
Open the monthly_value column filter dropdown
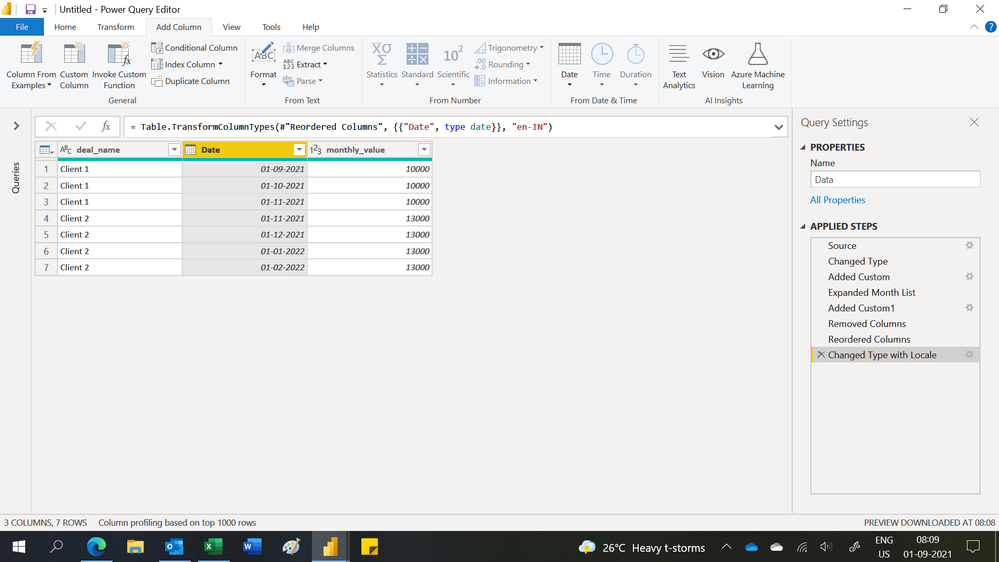click(x=424, y=150)
